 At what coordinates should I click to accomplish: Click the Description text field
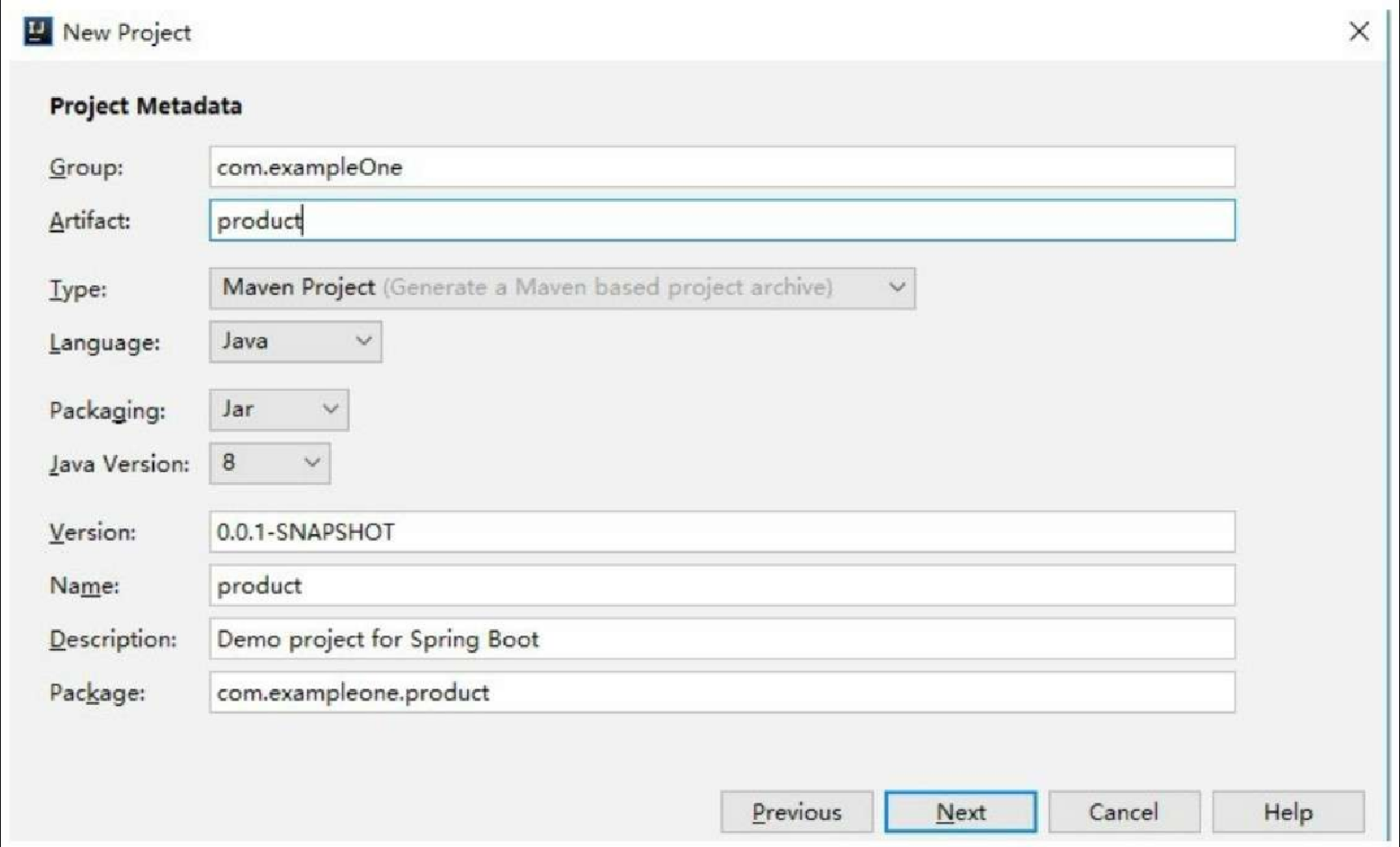[x=722, y=639]
